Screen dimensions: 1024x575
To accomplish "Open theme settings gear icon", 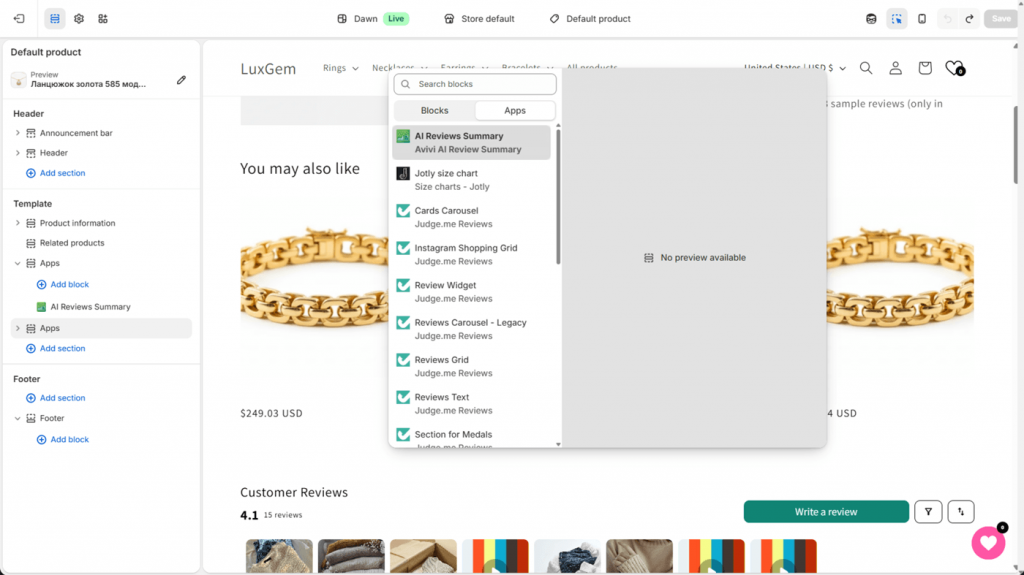I will [x=79, y=19].
